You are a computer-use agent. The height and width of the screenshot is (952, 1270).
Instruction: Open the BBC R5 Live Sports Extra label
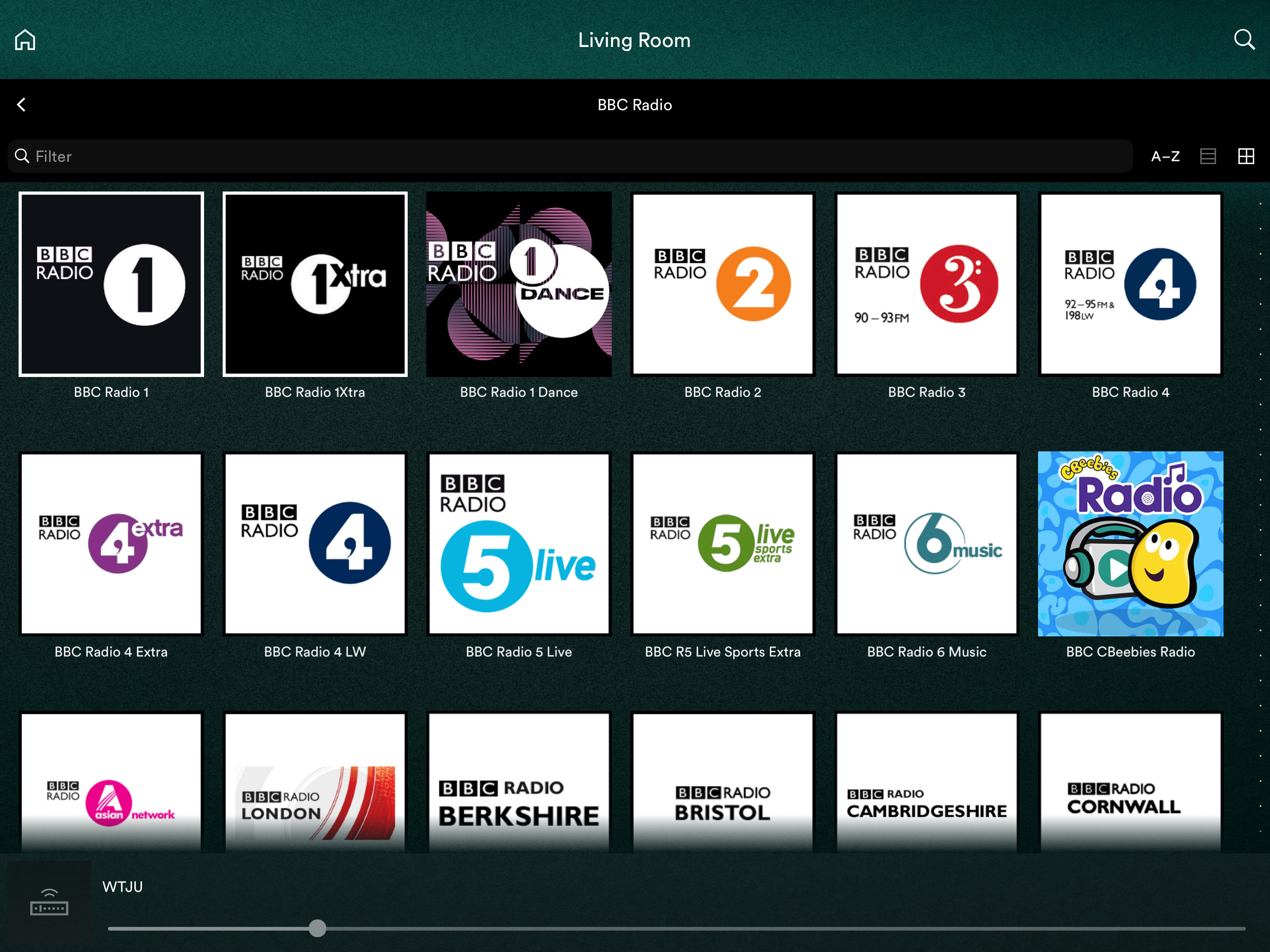(723, 652)
